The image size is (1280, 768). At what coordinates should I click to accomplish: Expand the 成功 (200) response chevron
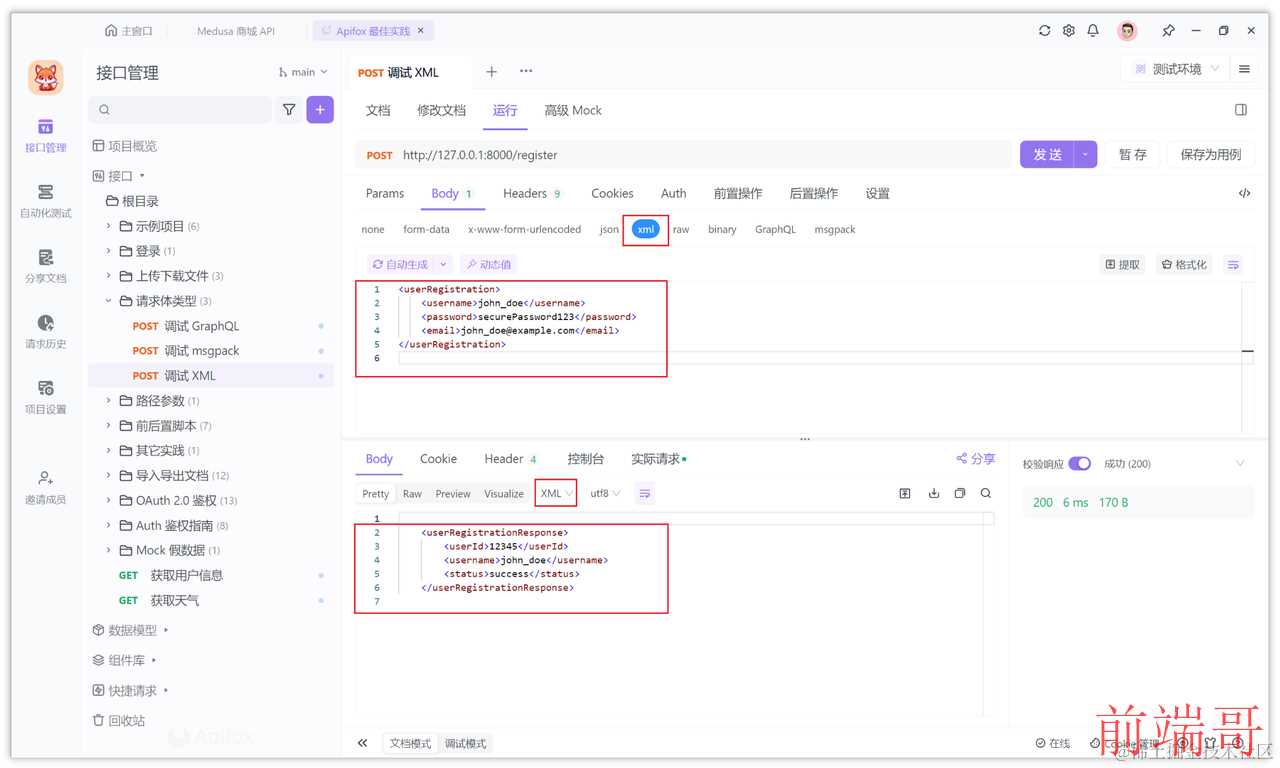click(x=1240, y=464)
